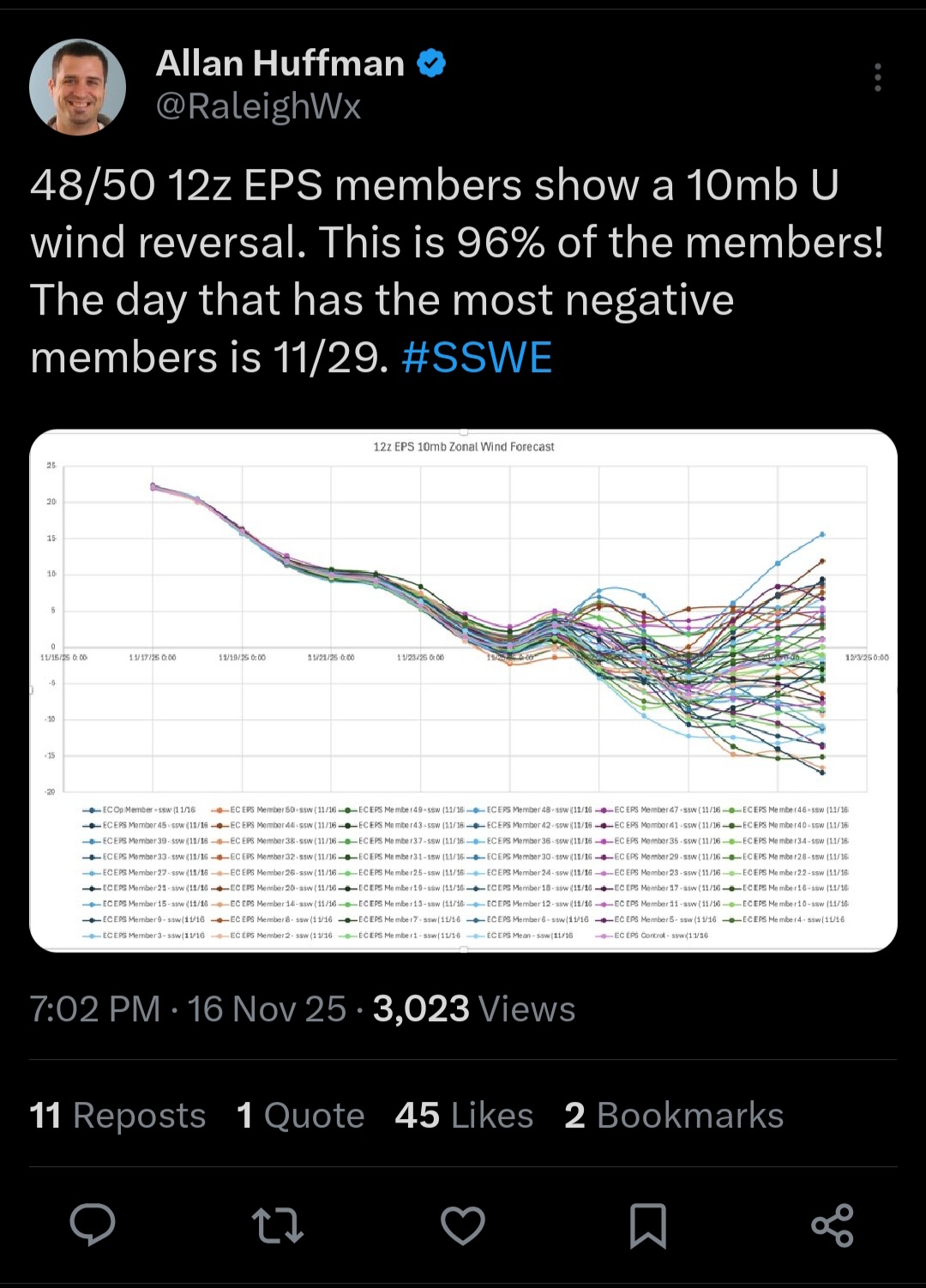The width and height of the screenshot is (926, 1288).
Task: Tap the @RaleighWx handle
Action: click(x=258, y=106)
